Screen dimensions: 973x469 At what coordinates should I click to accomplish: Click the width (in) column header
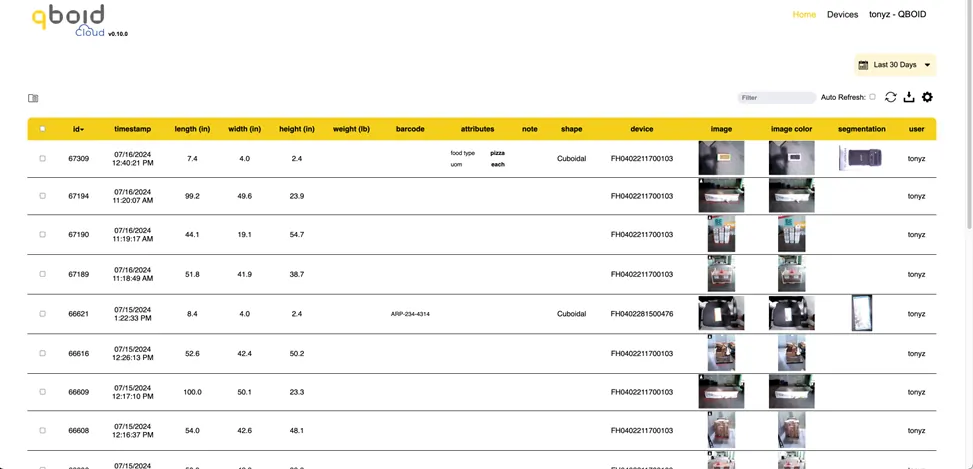point(244,129)
